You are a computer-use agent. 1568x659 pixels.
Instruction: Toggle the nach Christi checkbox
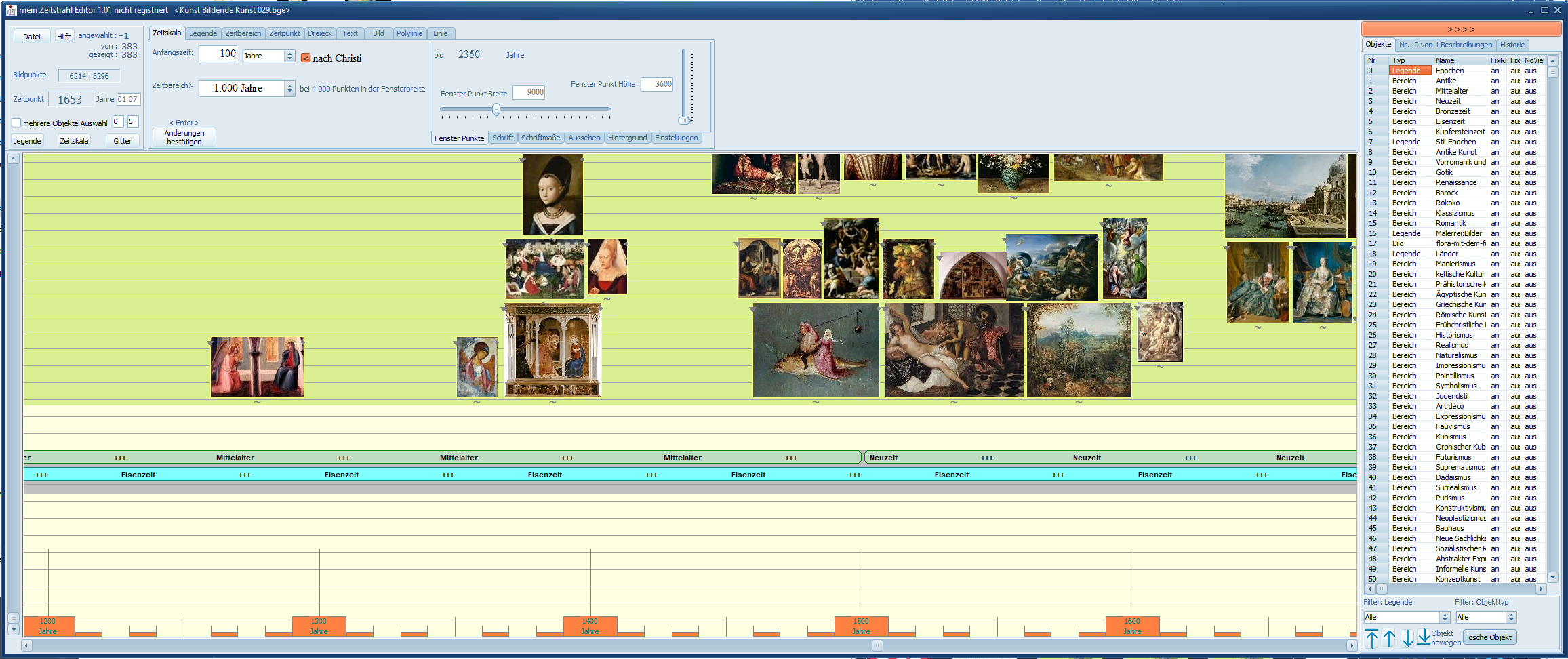306,58
